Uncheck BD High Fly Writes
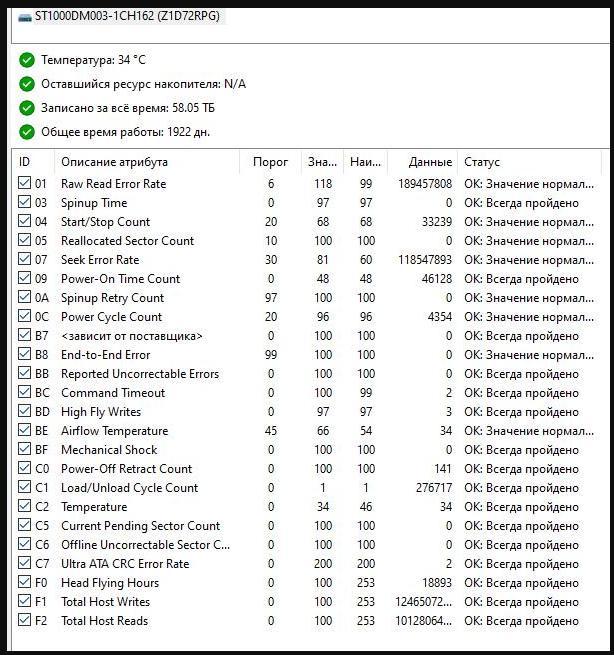The width and height of the screenshot is (614, 655). (24, 411)
